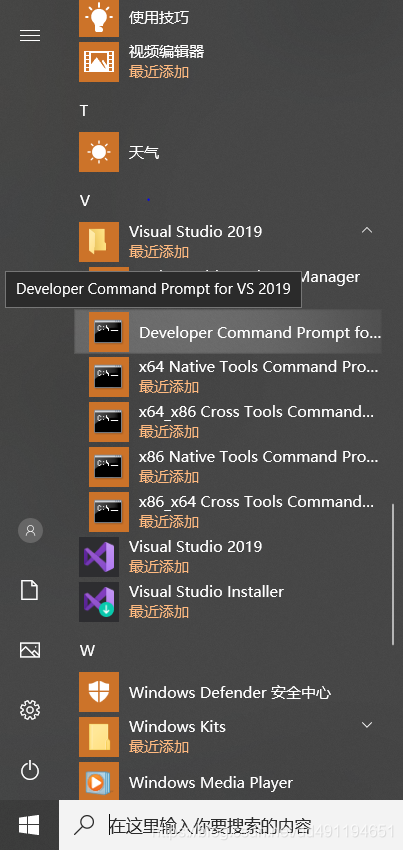The width and height of the screenshot is (403, 850).
Task: Select the Visual Studio 2019 folder entry
Action: pyautogui.click(x=230, y=241)
